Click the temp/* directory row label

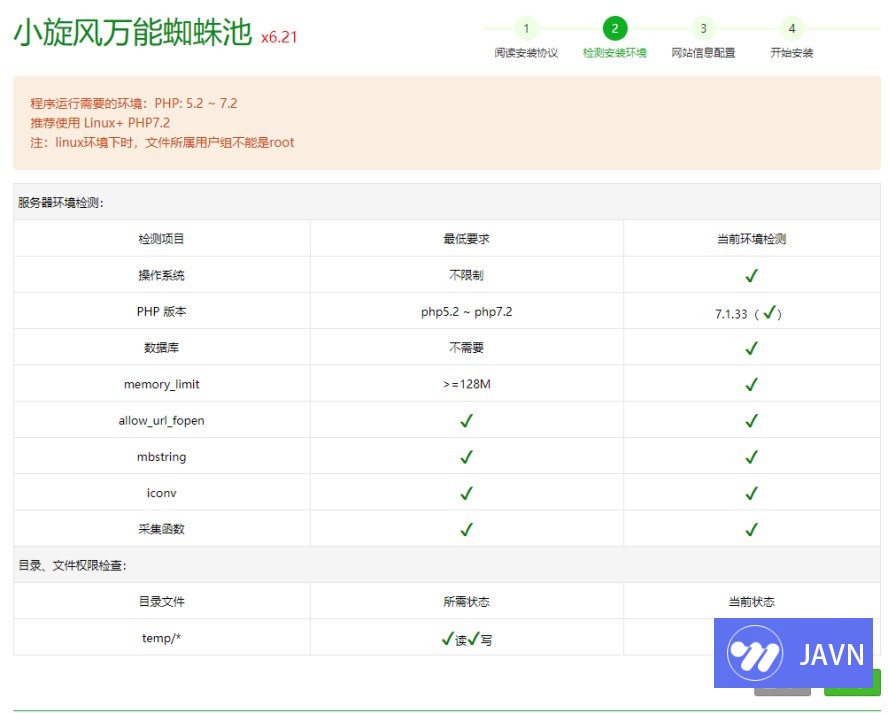[x=161, y=638]
